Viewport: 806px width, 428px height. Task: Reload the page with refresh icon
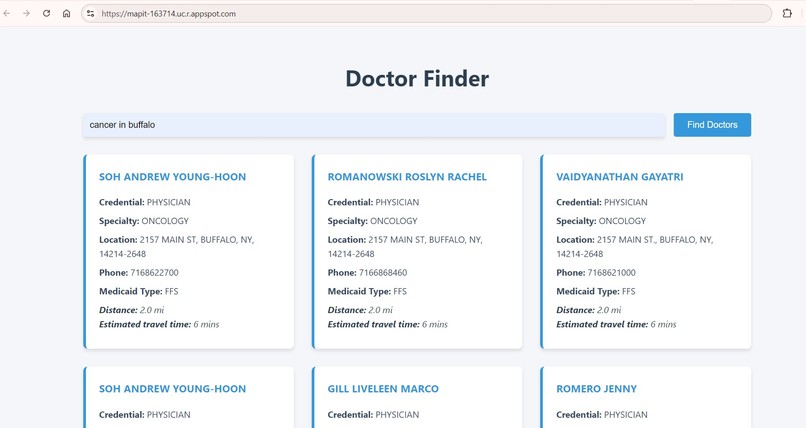click(46, 13)
